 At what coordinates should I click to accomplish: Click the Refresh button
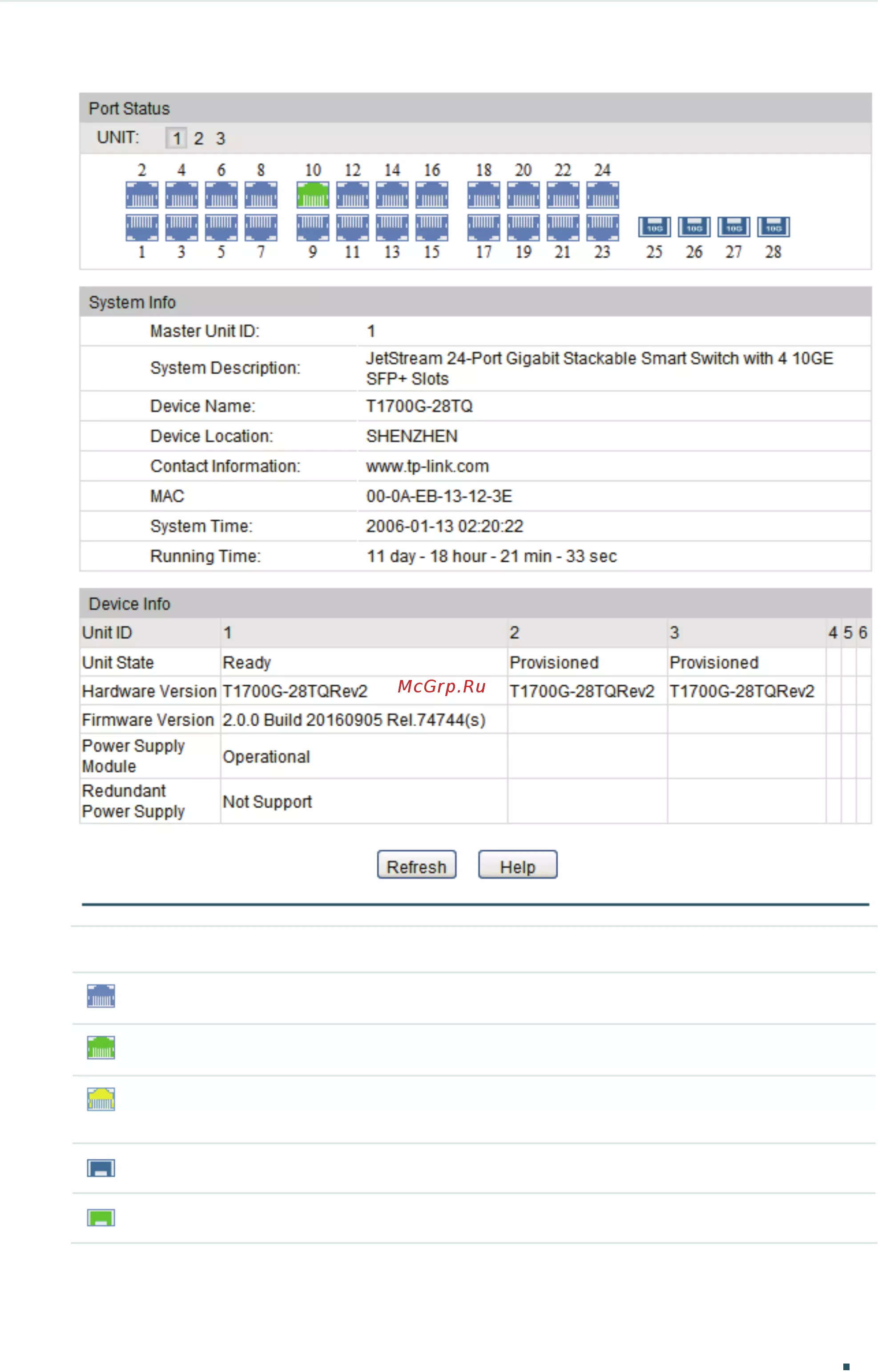coord(417,865)
